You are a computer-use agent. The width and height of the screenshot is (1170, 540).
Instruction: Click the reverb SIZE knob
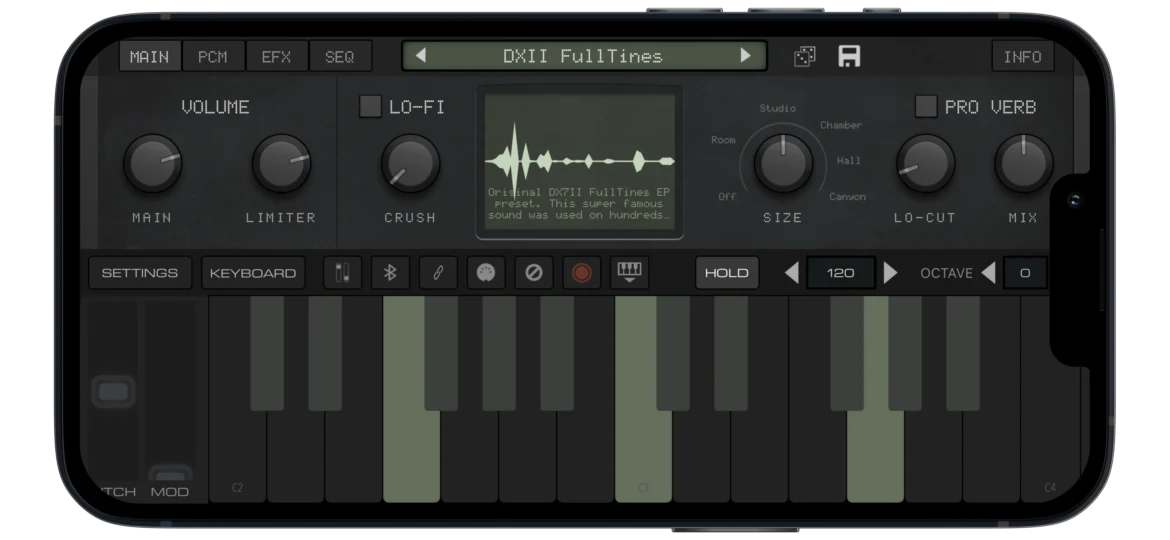pos(783,163)
